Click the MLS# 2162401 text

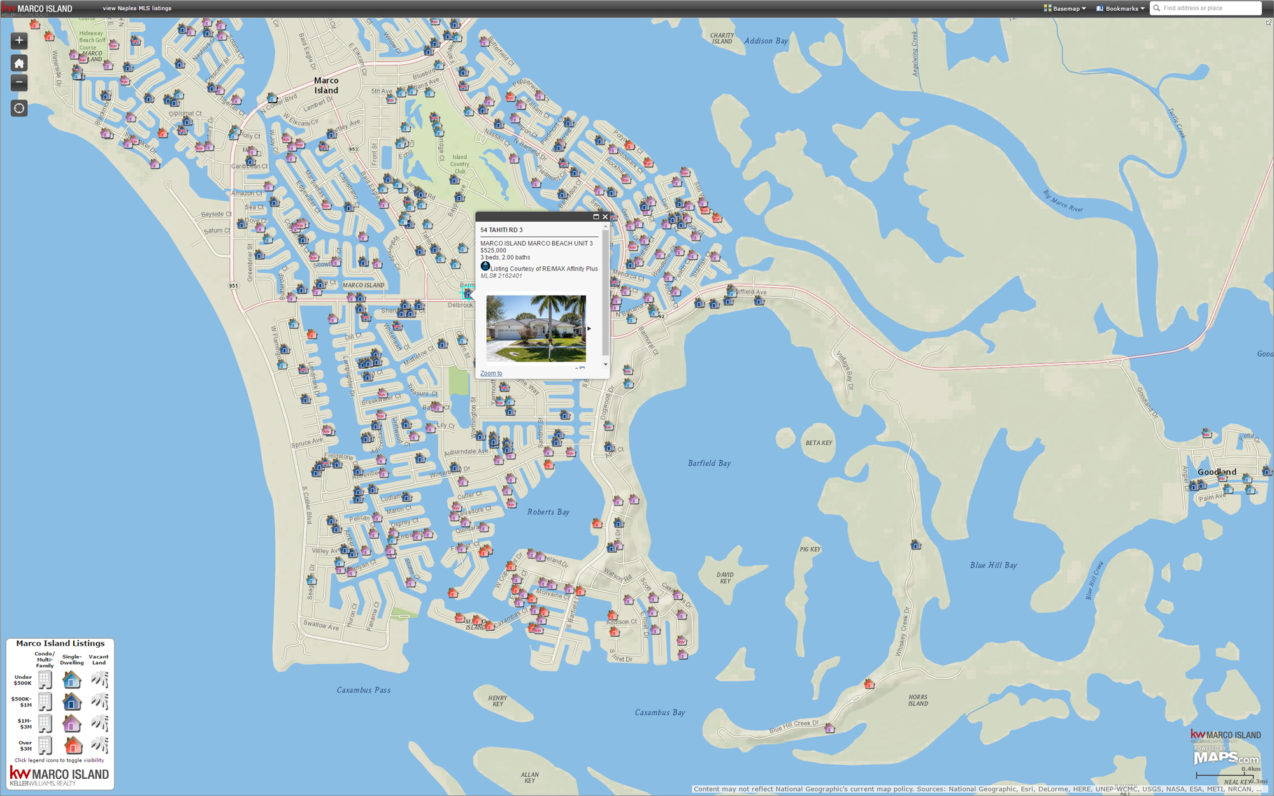501,275
